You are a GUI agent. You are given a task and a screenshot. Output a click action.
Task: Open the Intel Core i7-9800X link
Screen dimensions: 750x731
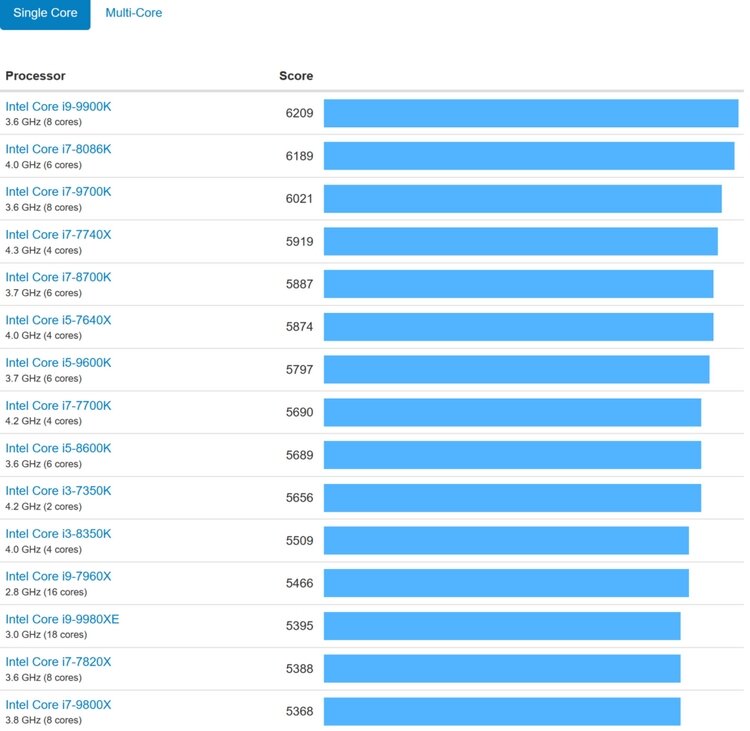[x=58, y=705]
